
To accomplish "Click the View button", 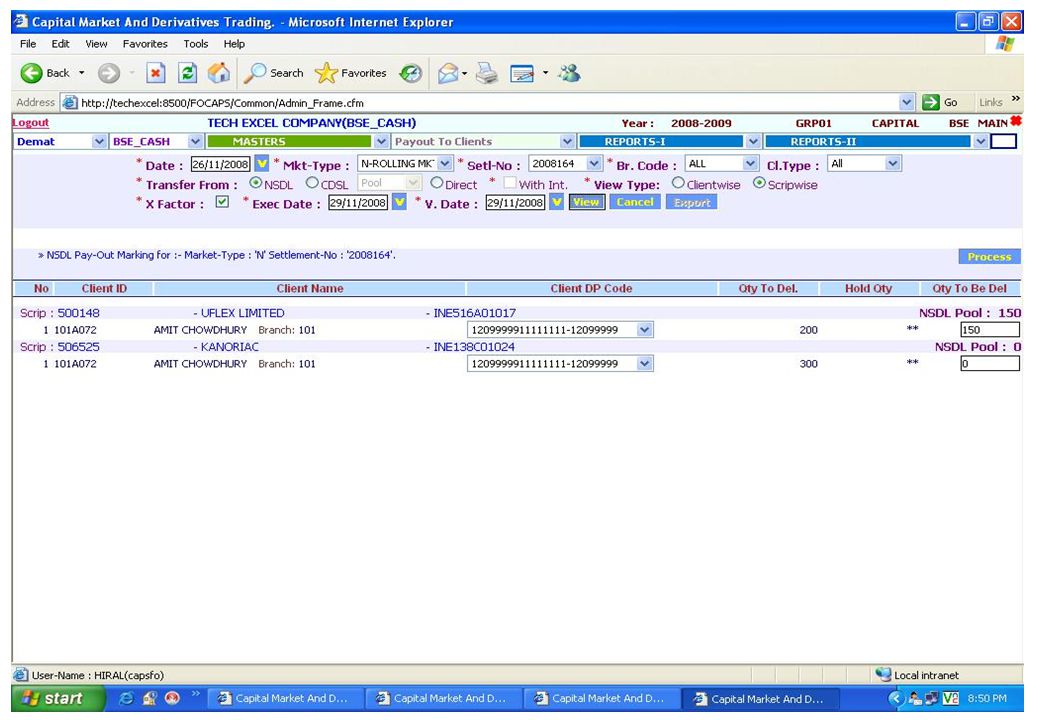I will tap(586, 202).
